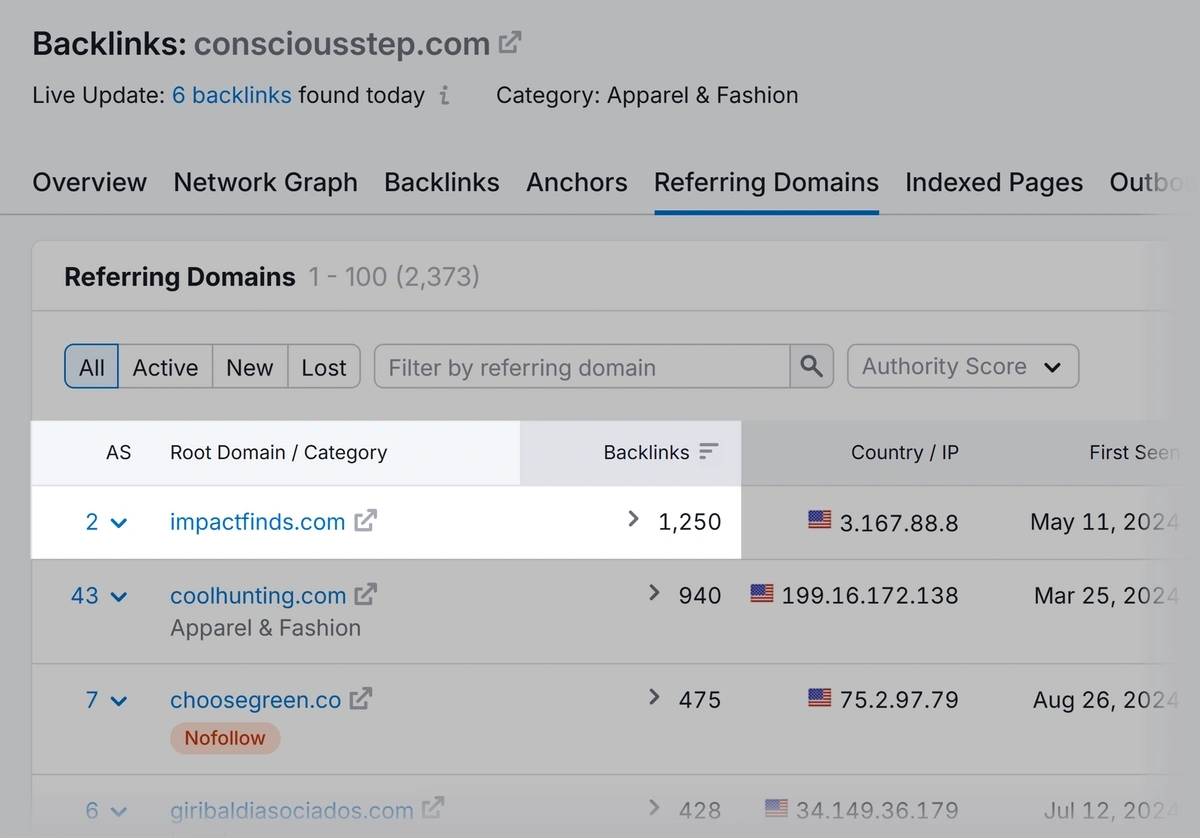Open the Authority Score dropdown
1200x838 pixels.
coord(963,366)
